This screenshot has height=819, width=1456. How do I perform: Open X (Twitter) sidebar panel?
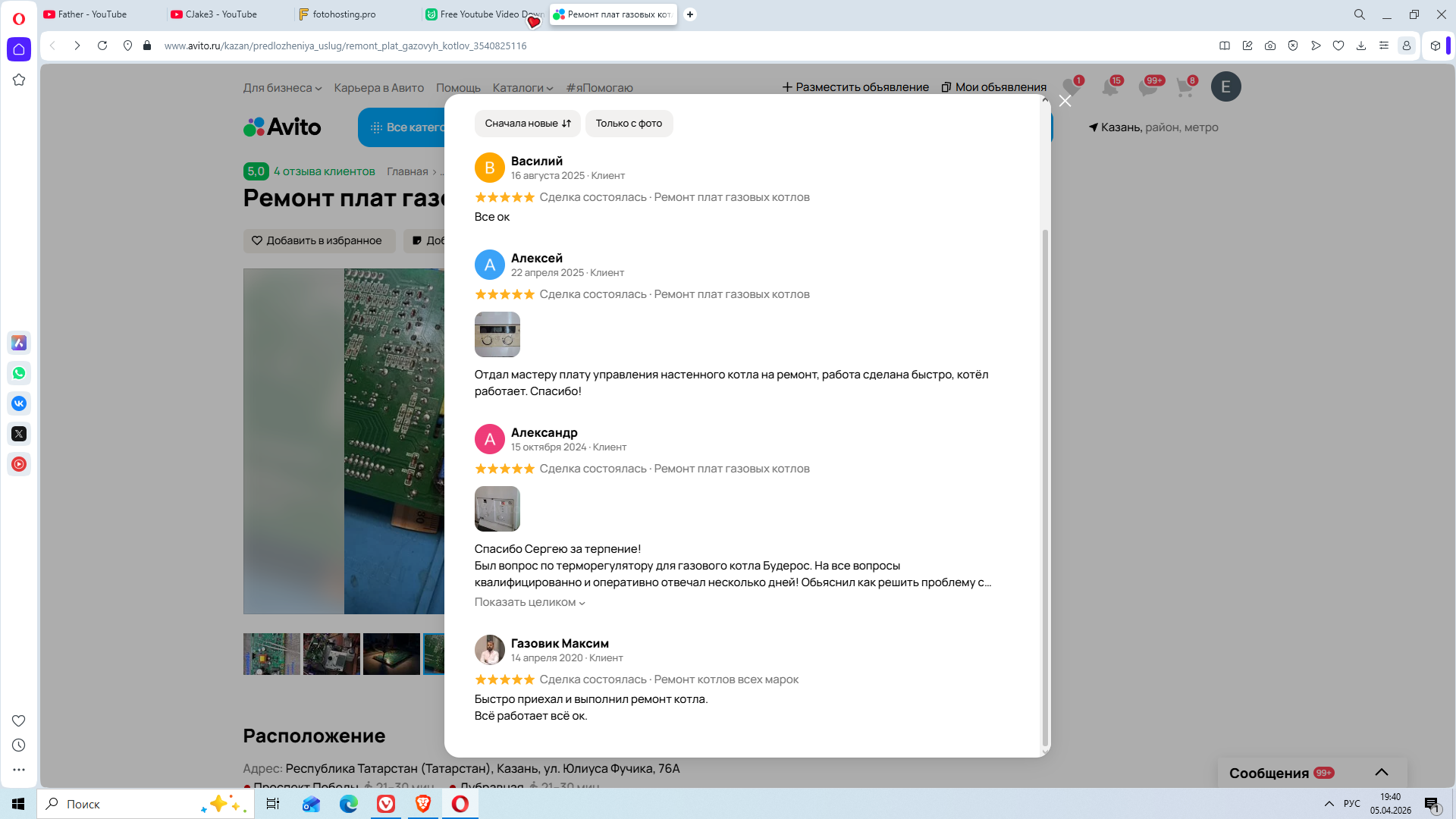[19, 434]
